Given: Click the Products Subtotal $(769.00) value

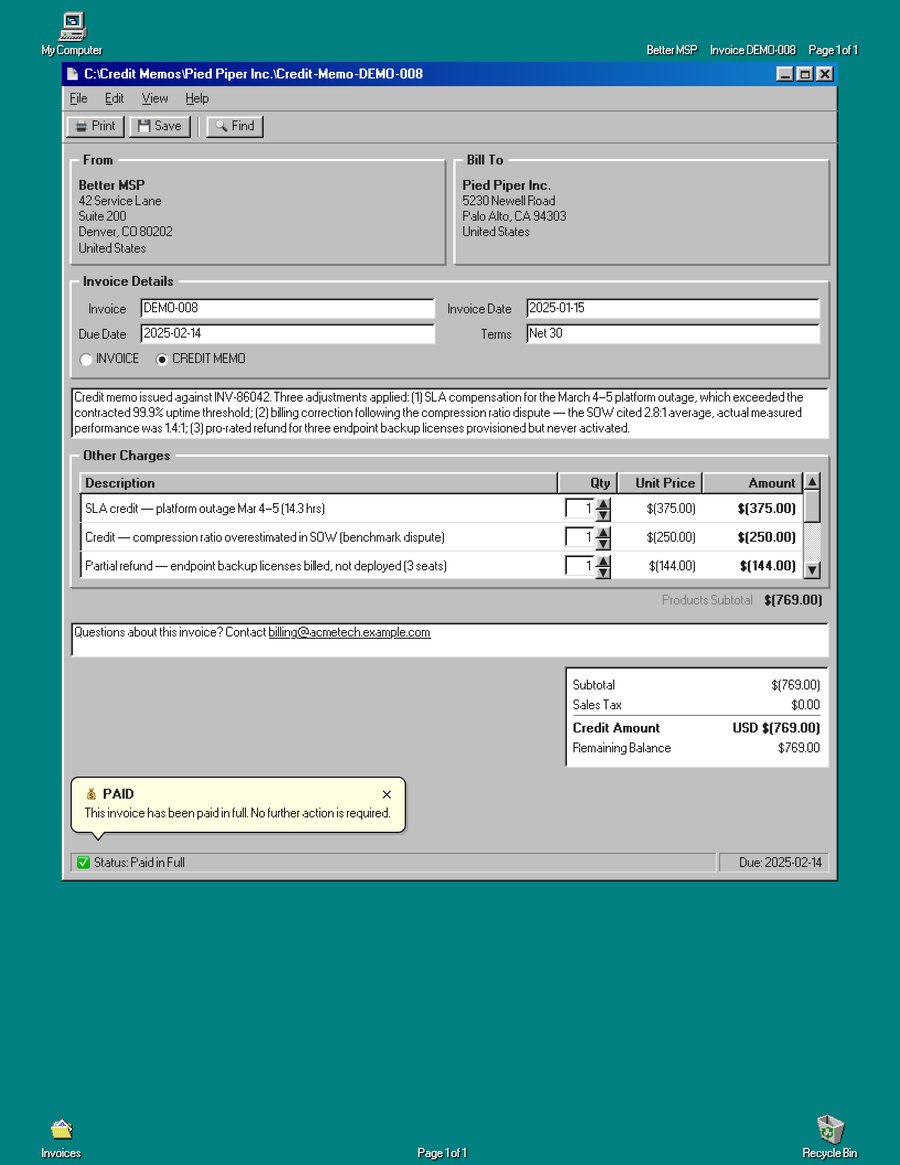Looking at the screenshot, I should 793,600.
